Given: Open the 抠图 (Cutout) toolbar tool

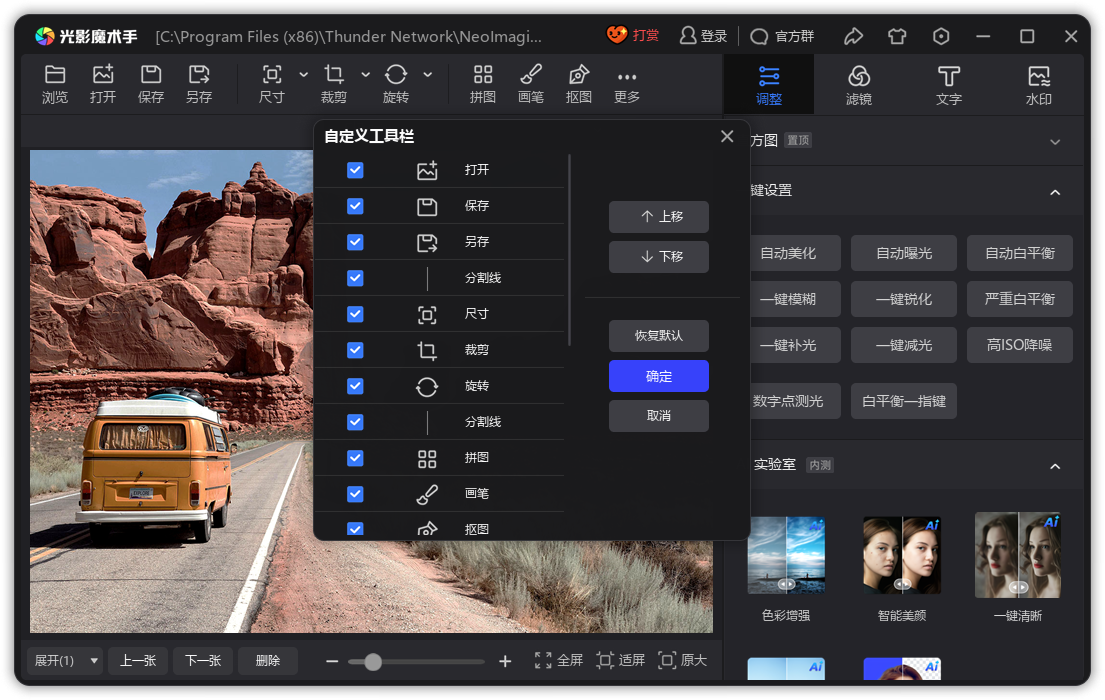Looking at the screenshot, I should [x=579, y=75].
